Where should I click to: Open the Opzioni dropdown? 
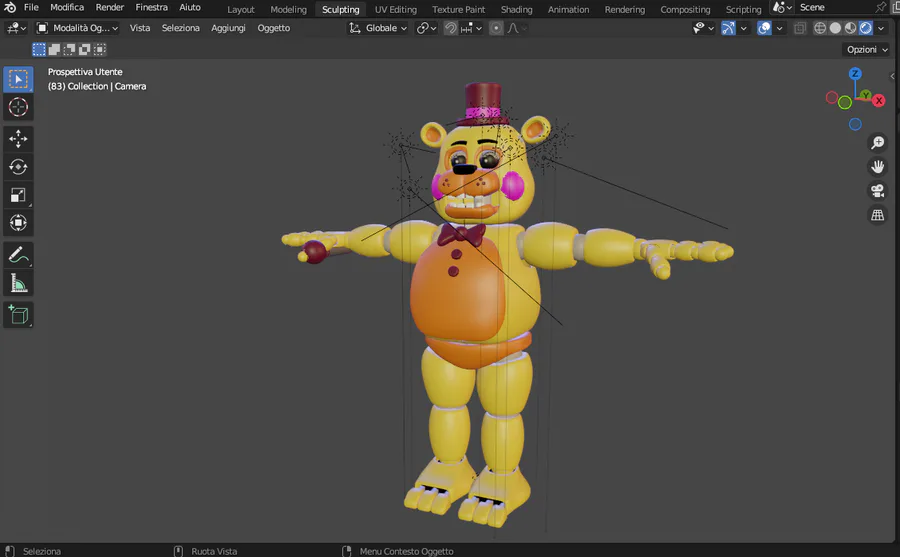click(x=867, y=50)
